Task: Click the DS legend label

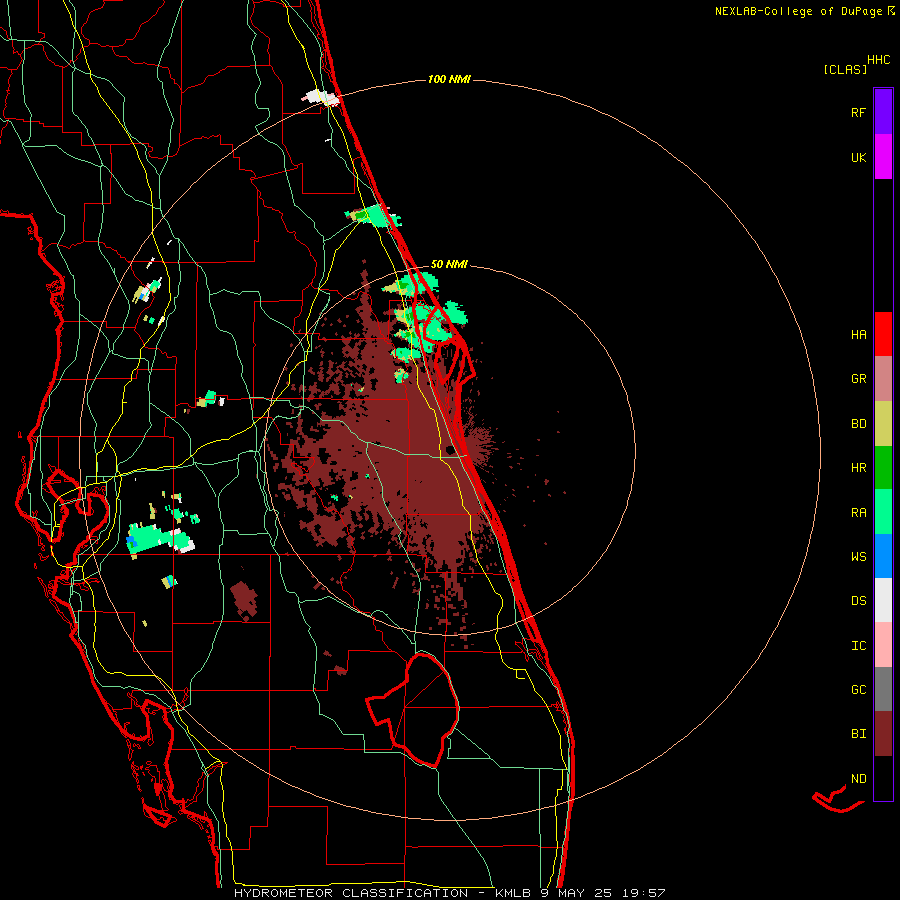Action: pos(858,601)
